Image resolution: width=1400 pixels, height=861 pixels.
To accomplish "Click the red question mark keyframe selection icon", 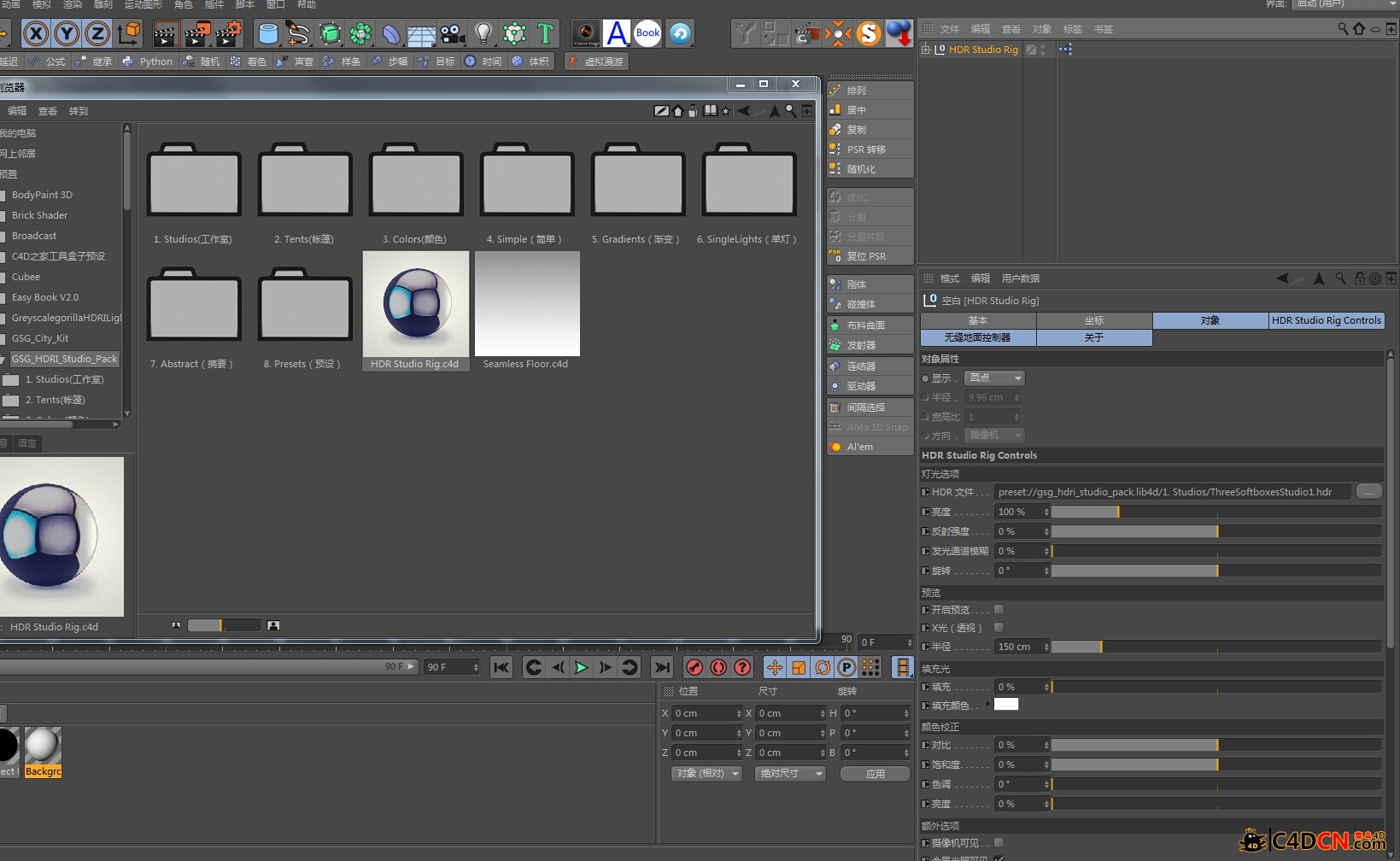I will pos(742,667).
